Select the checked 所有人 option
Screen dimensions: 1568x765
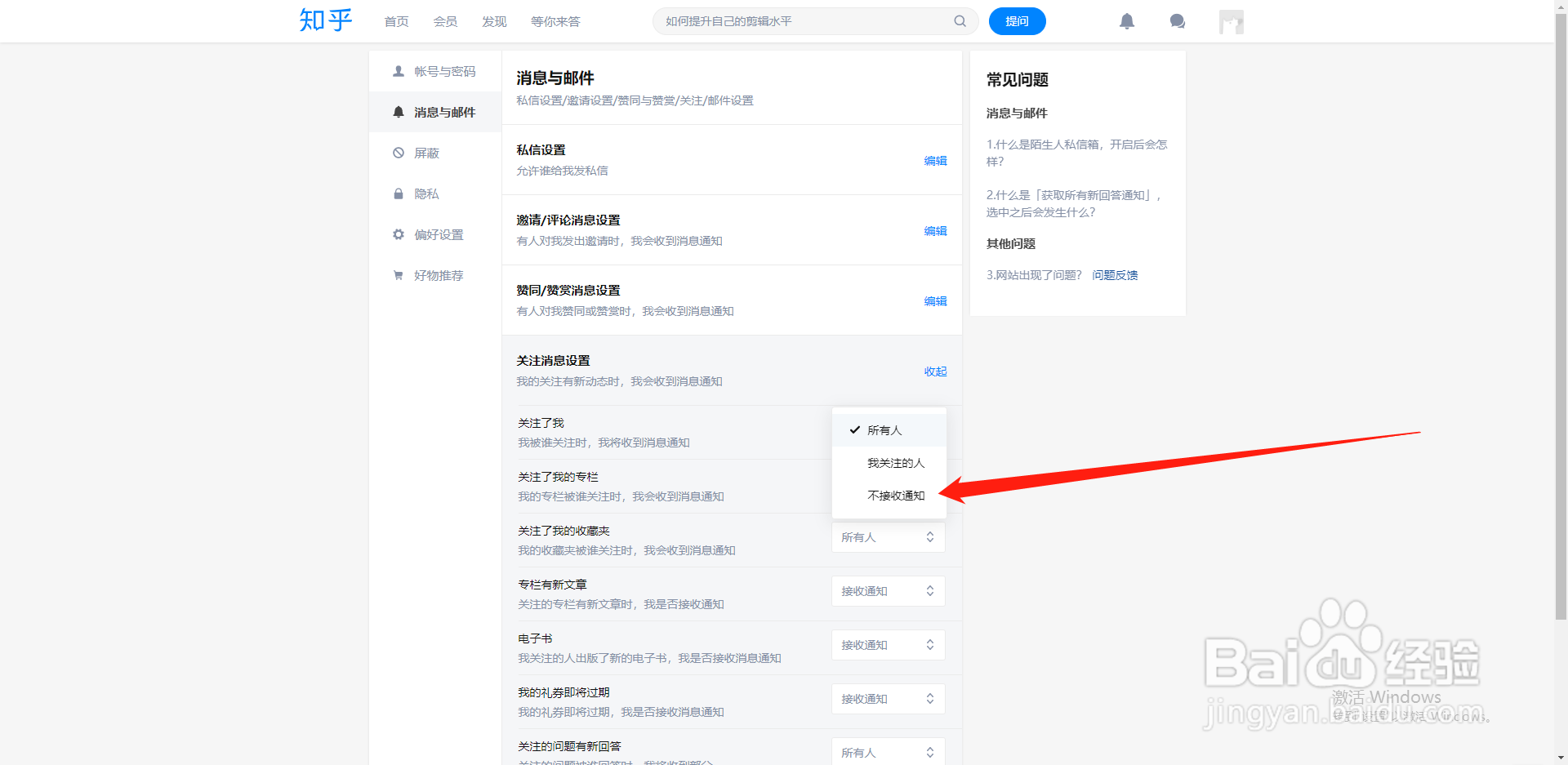point(884,429)
